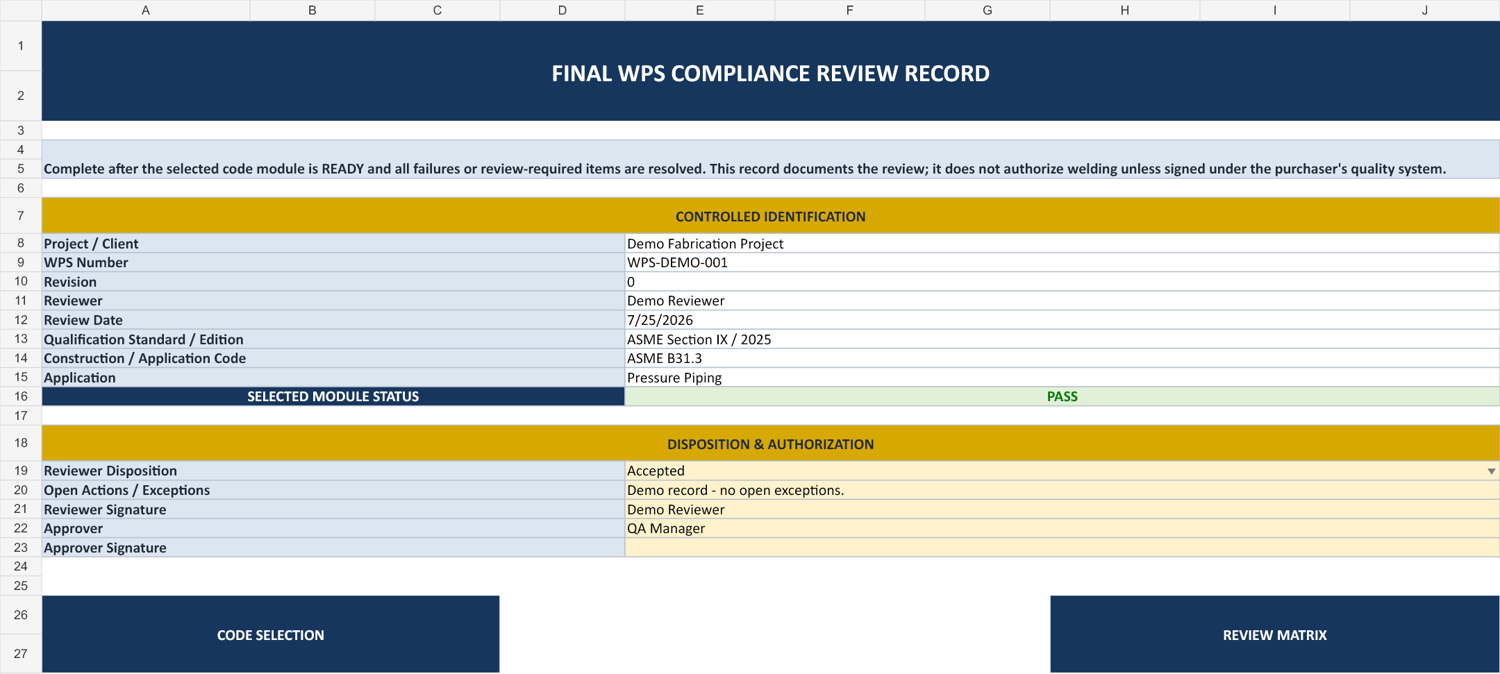Select the Revision value '0' cell
This screenshot has height=674, width=1500.
tap(1062, 281)
